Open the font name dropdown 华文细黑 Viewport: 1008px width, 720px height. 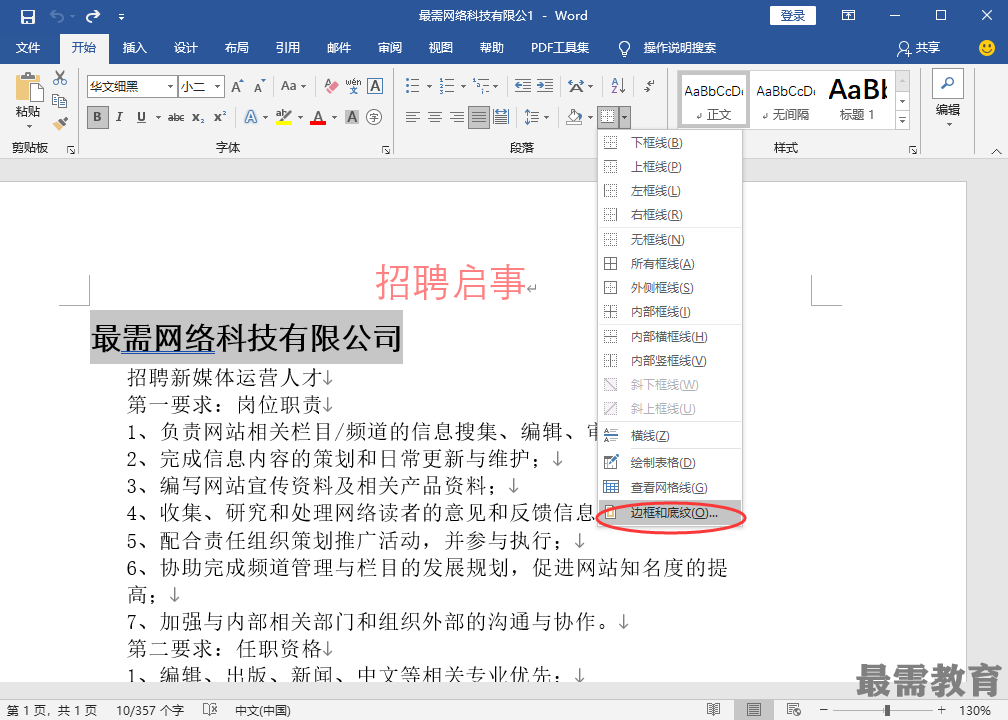pyautogui.click(x=170, y=86)
